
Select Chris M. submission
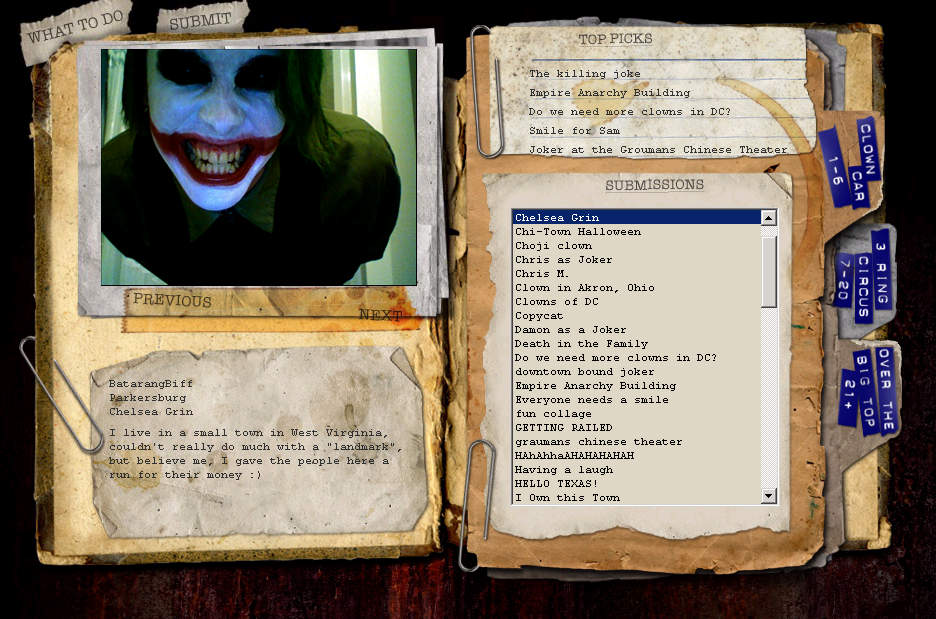tap(637, 273)
